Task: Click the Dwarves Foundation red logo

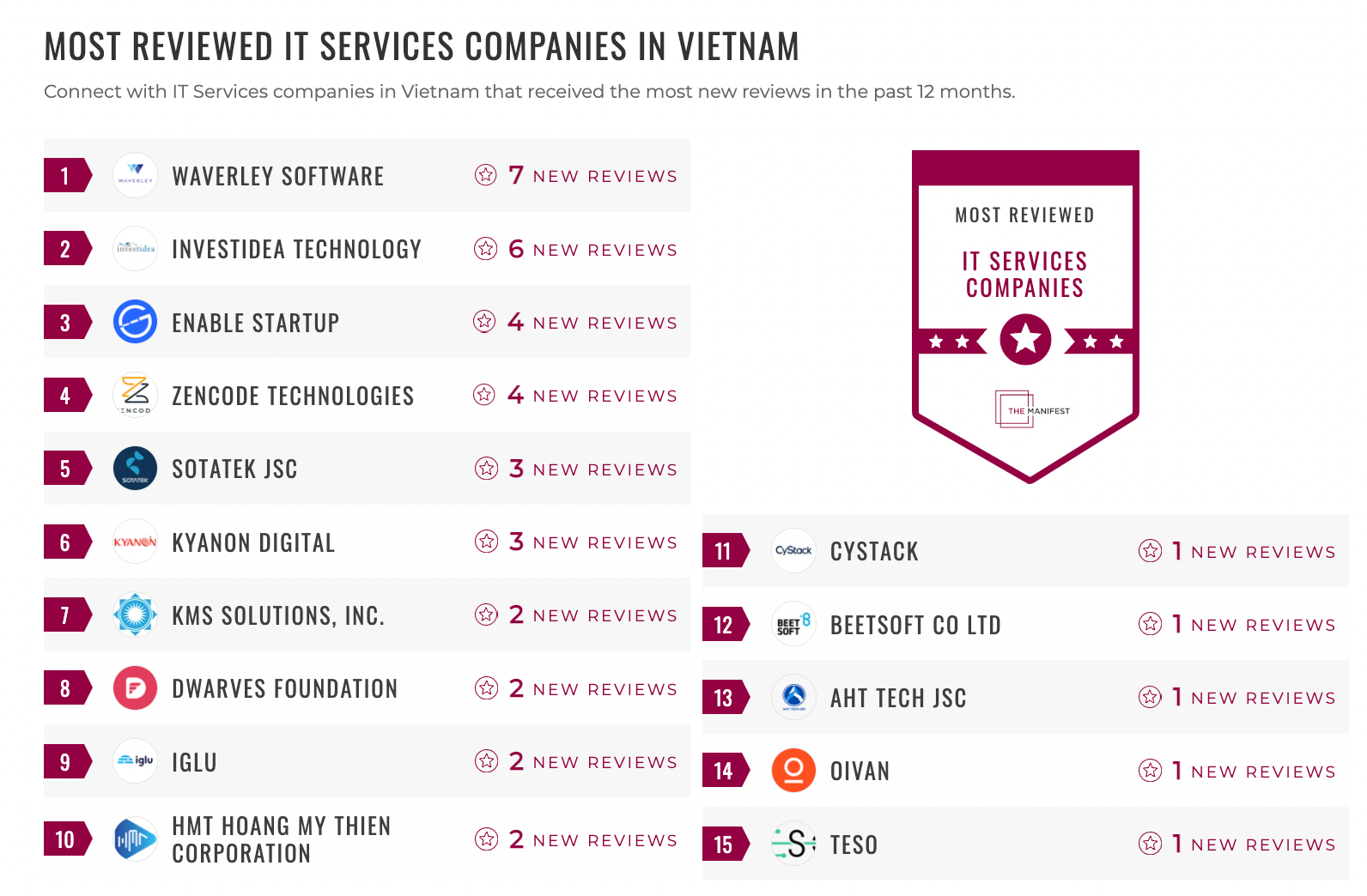Action: click(135, 688)
